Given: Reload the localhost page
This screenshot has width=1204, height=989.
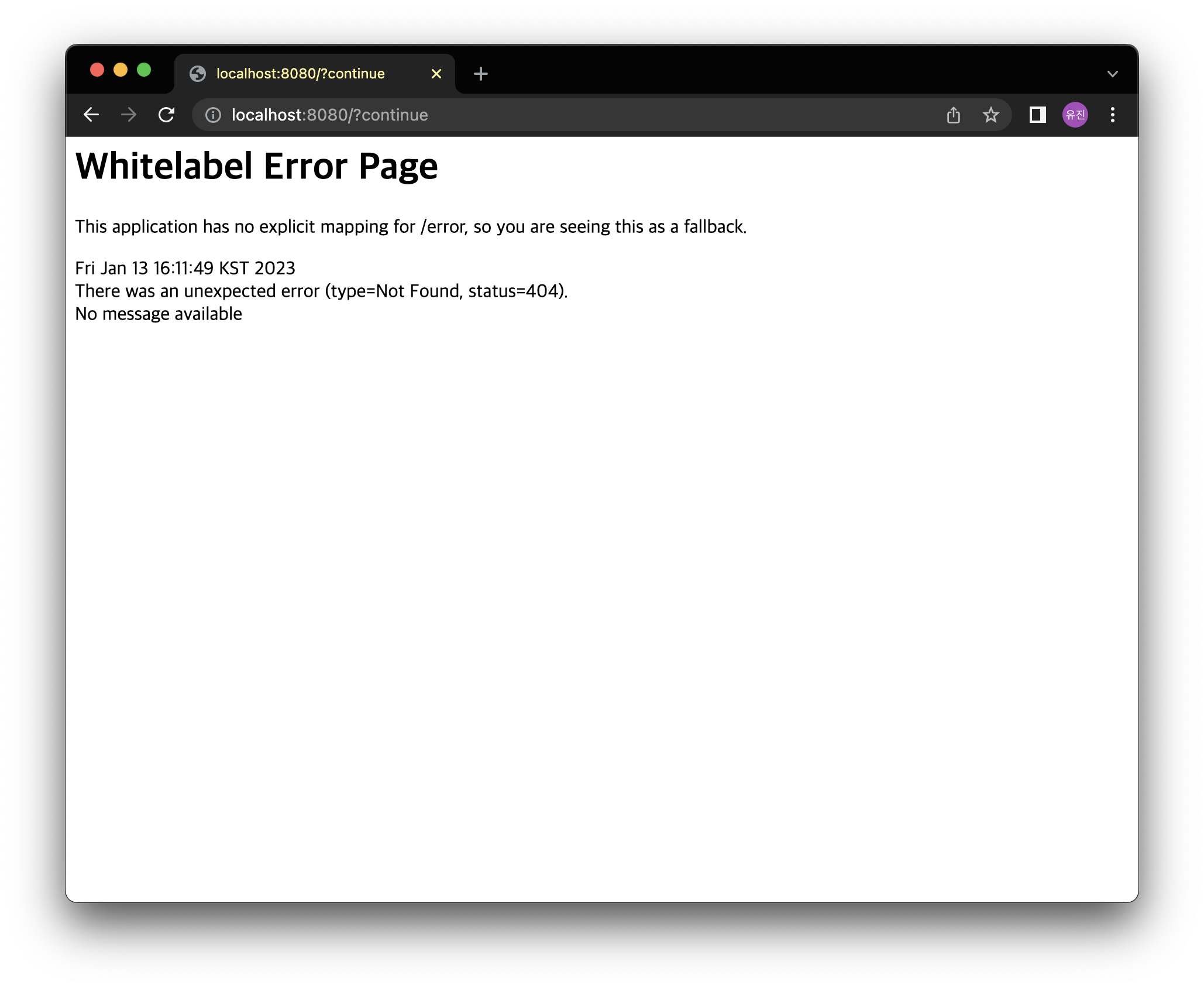Looking at the screenshot, I should (167, 115).
